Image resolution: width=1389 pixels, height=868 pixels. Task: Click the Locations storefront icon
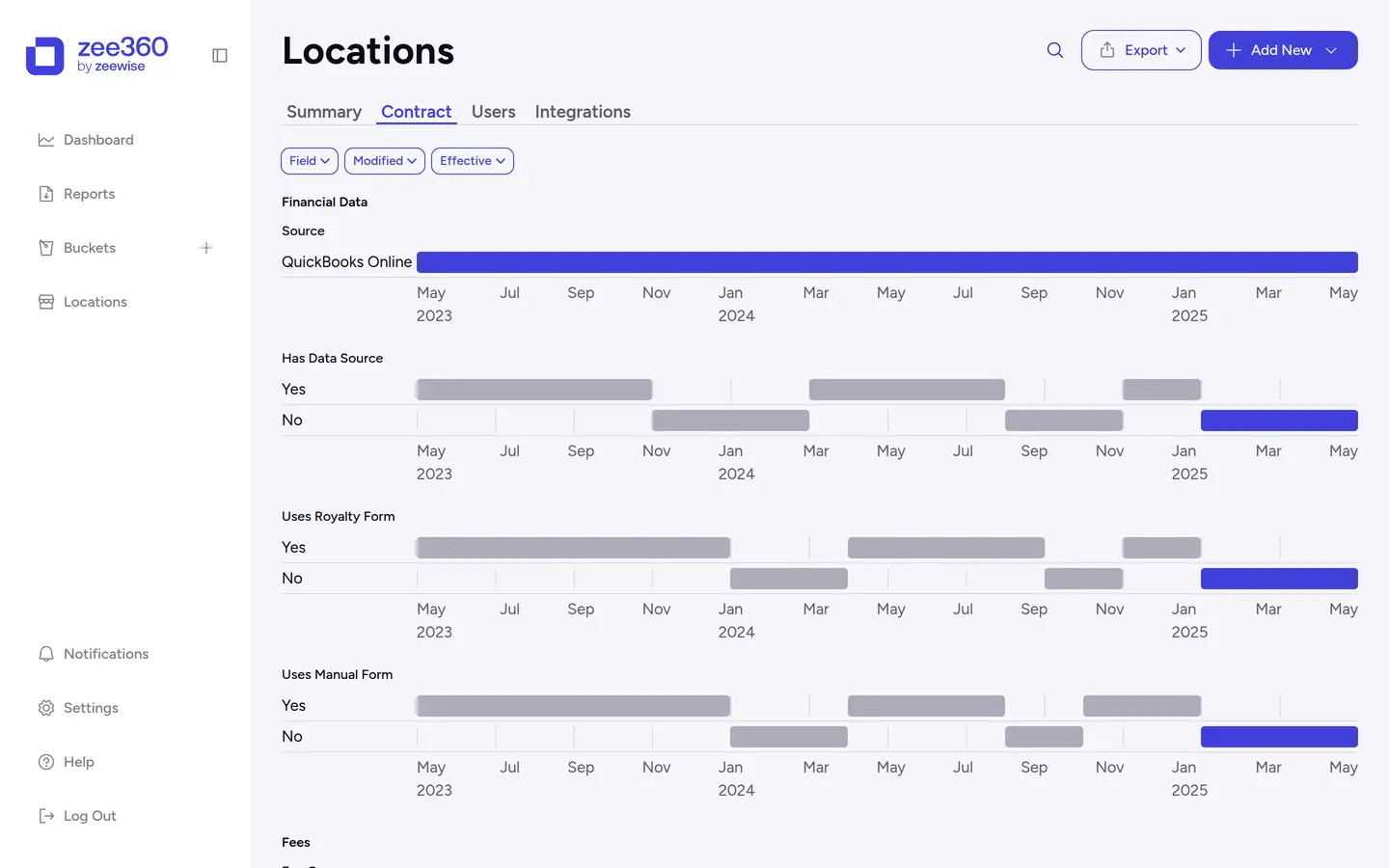(x=46, y=302)
